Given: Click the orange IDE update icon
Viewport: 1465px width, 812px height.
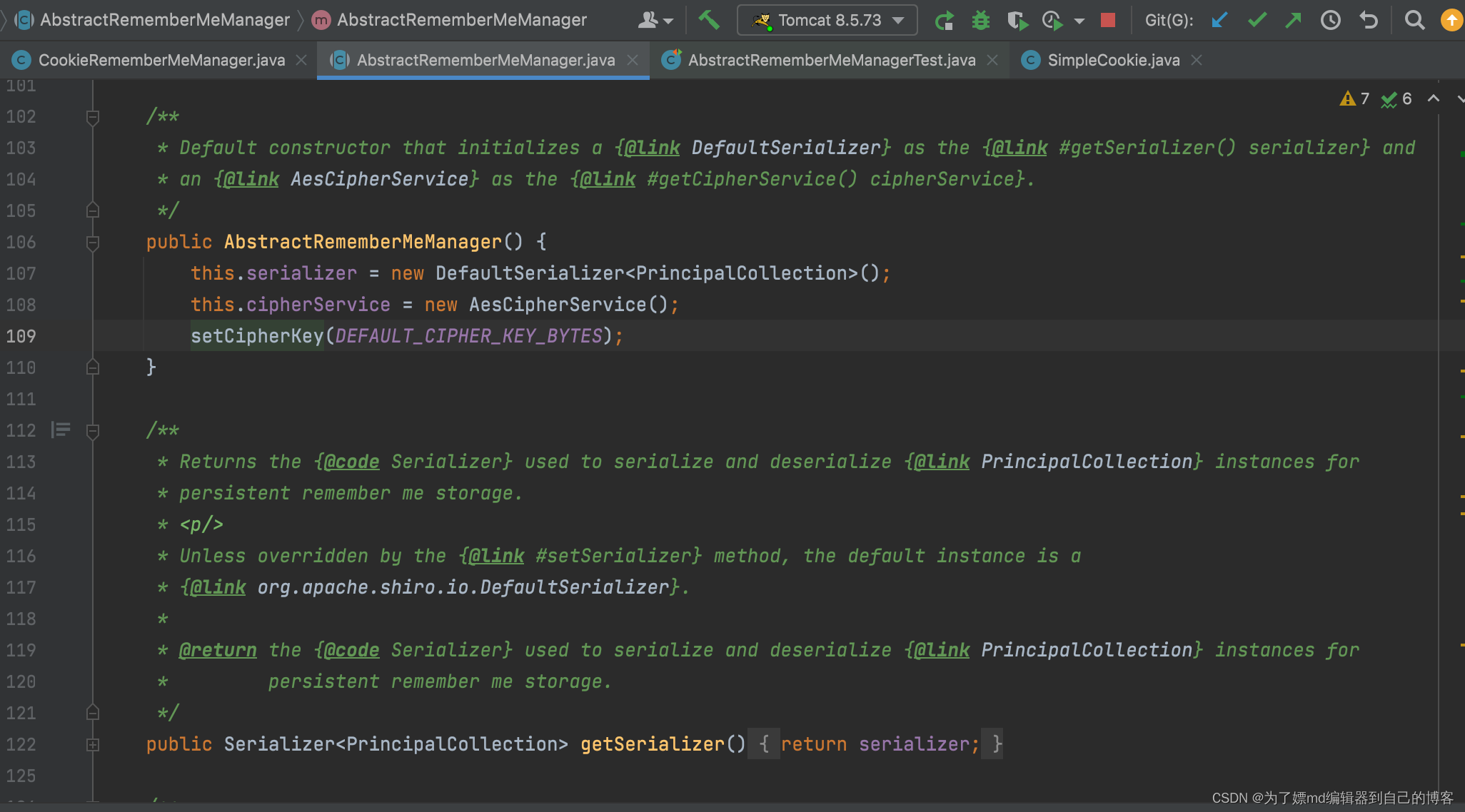Looking at the screenshot, I should 1451,20.
